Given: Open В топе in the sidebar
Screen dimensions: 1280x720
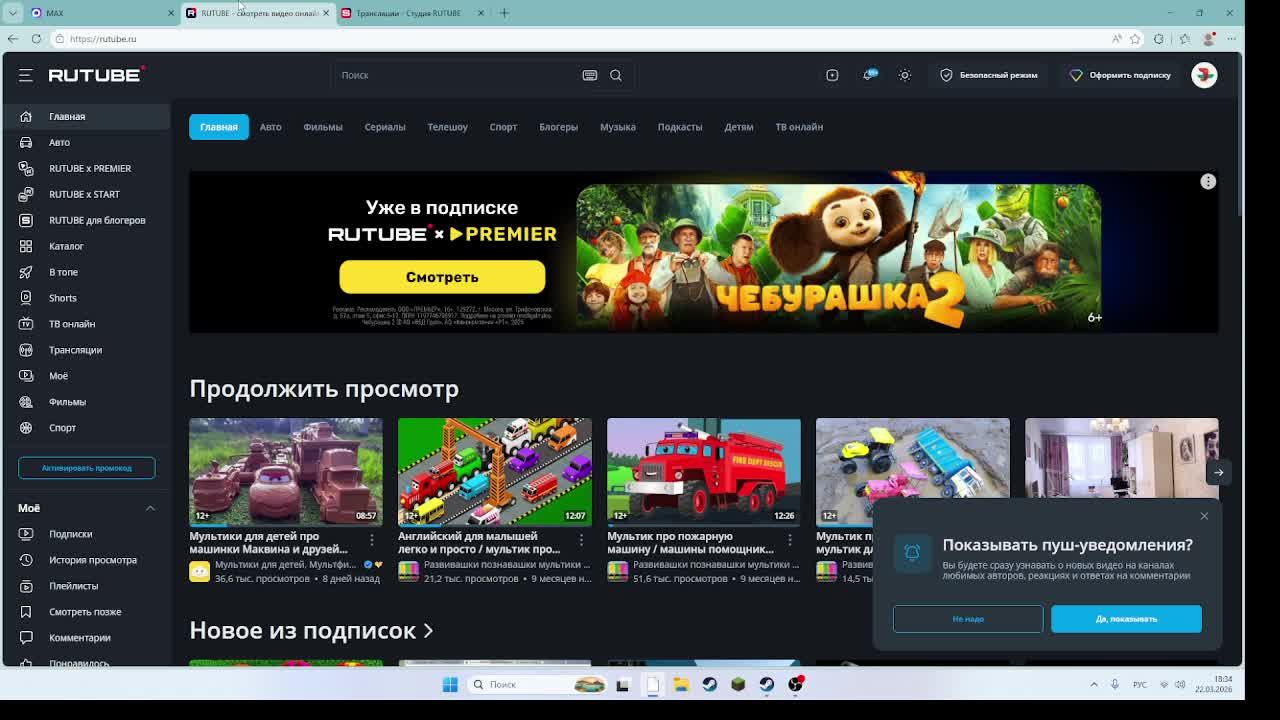Looking at the screenshot, I should (x=87, y=272).
